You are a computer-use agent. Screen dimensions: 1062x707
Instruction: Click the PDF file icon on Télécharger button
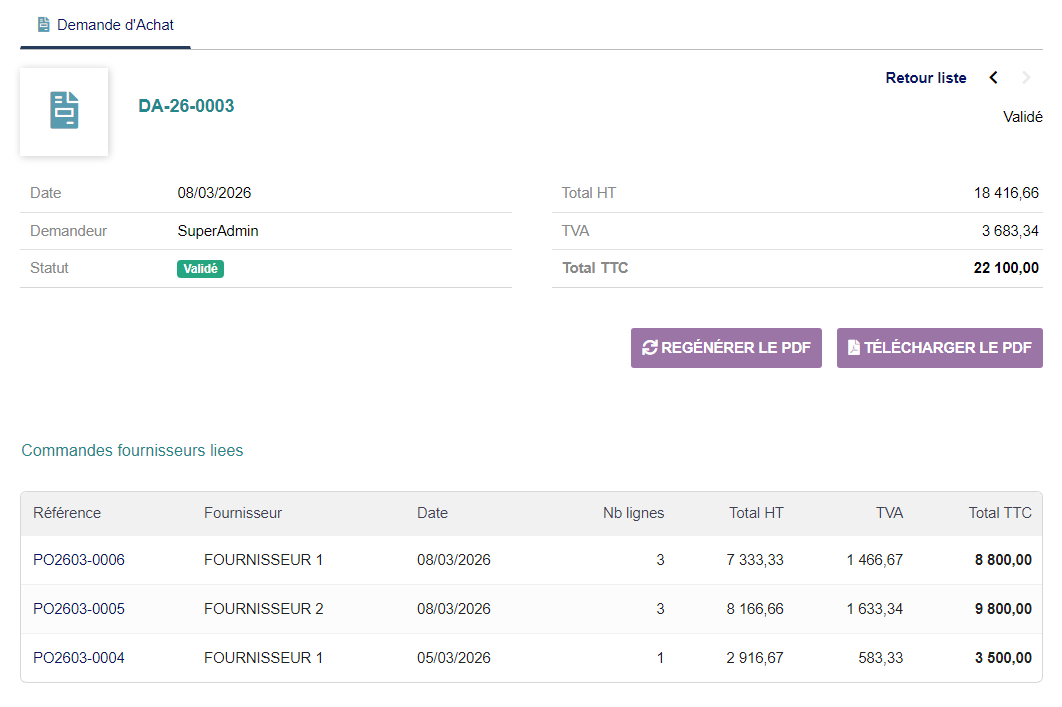click(853, 348)
